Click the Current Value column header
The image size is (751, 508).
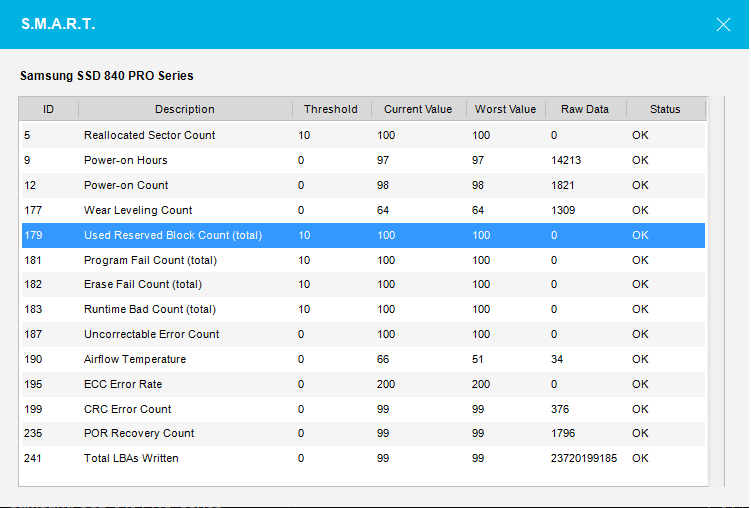click(x=418, y=109)
